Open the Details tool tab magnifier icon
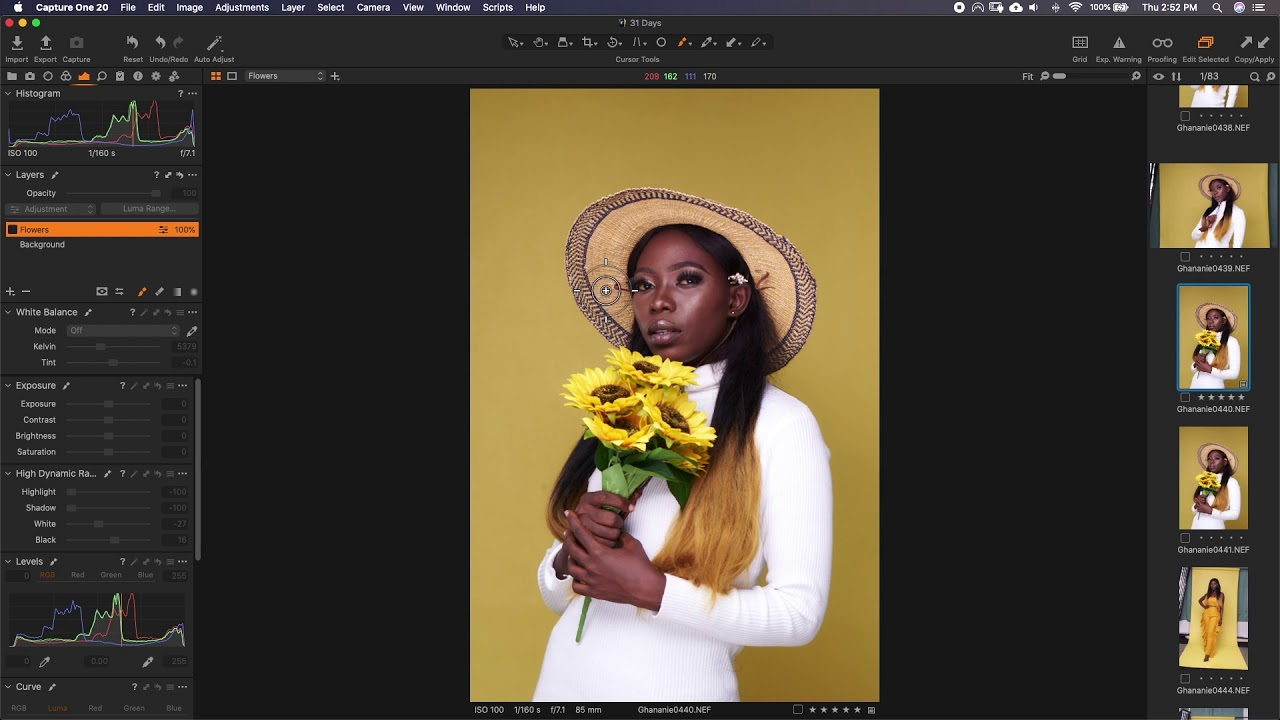The image size is (1280, 720). [x=102, y=76]
